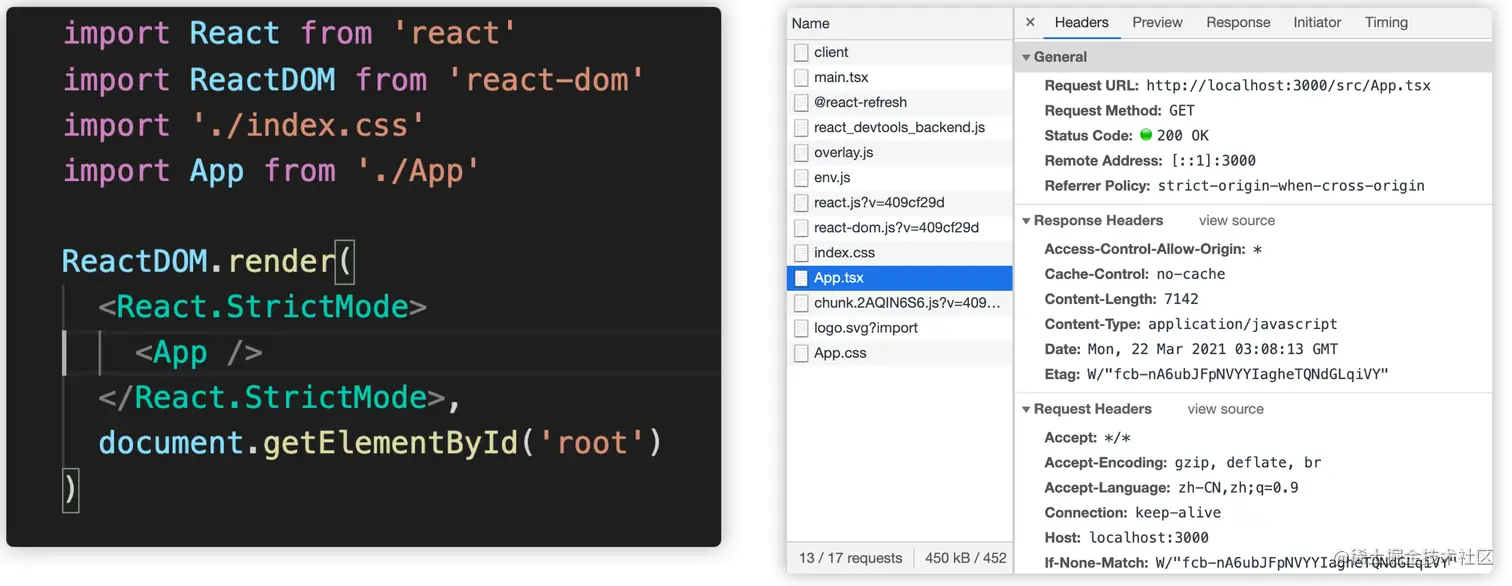
Task: Click the './App' import in code editor
Action: (420, 171)
